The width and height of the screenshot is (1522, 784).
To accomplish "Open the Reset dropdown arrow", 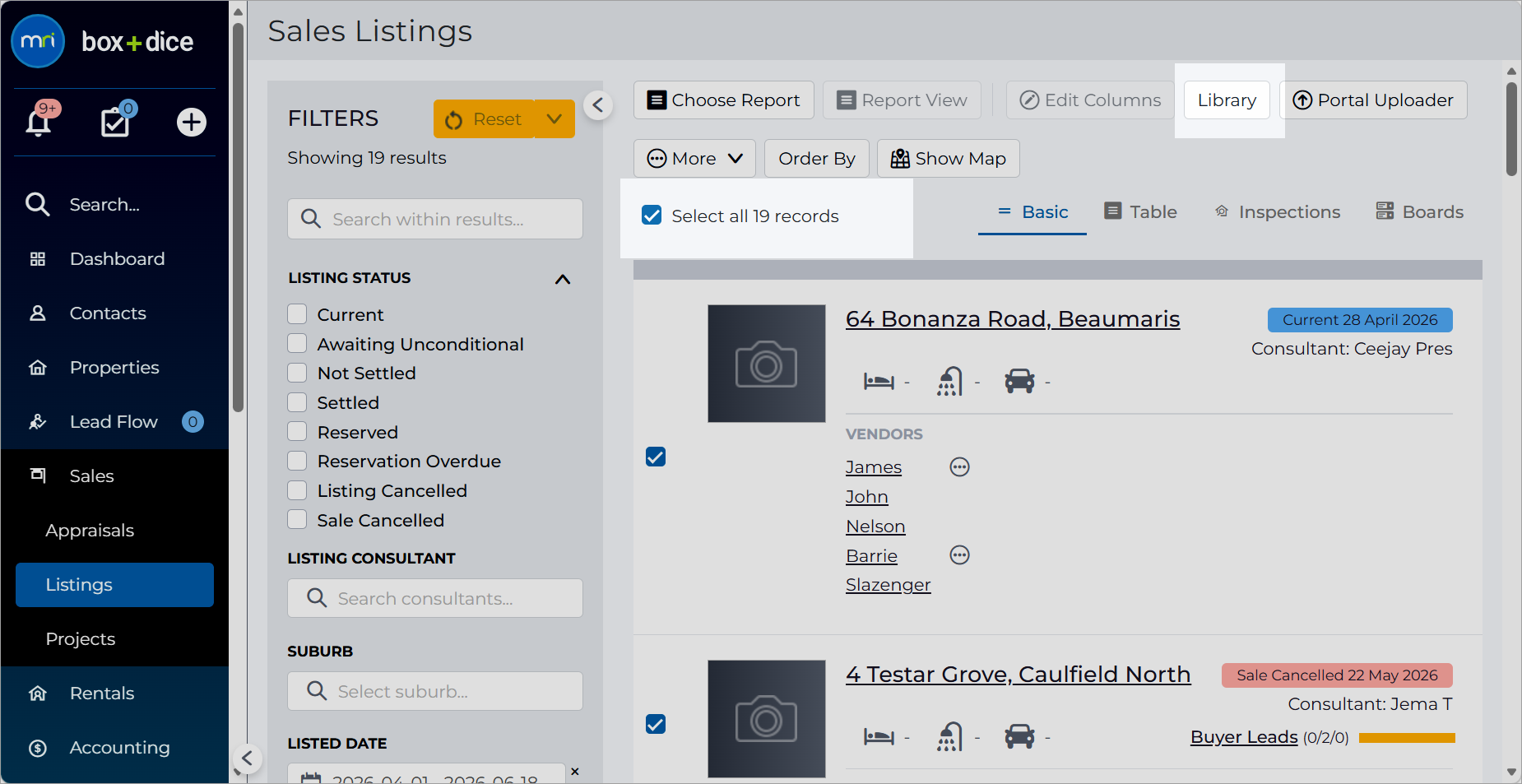I will [555, 119].
